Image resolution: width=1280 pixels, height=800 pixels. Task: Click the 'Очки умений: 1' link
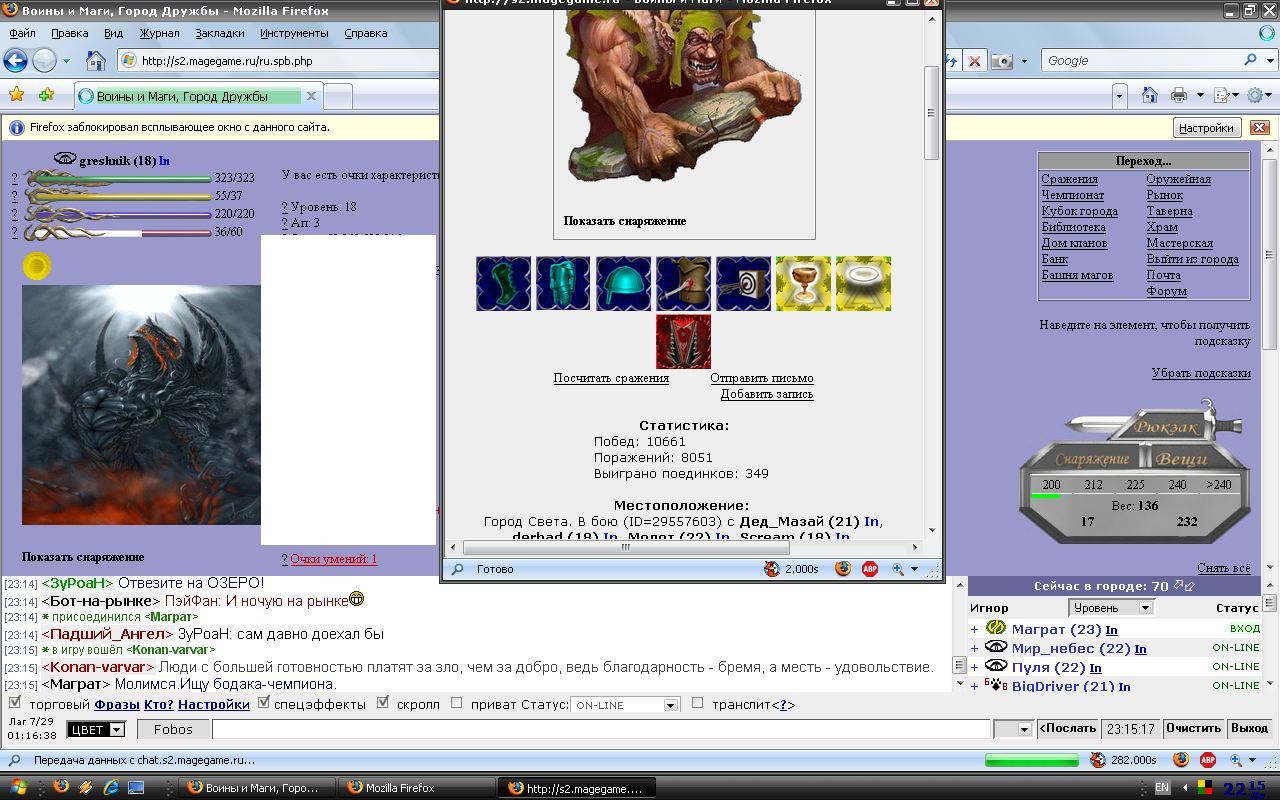coord(334,559)
